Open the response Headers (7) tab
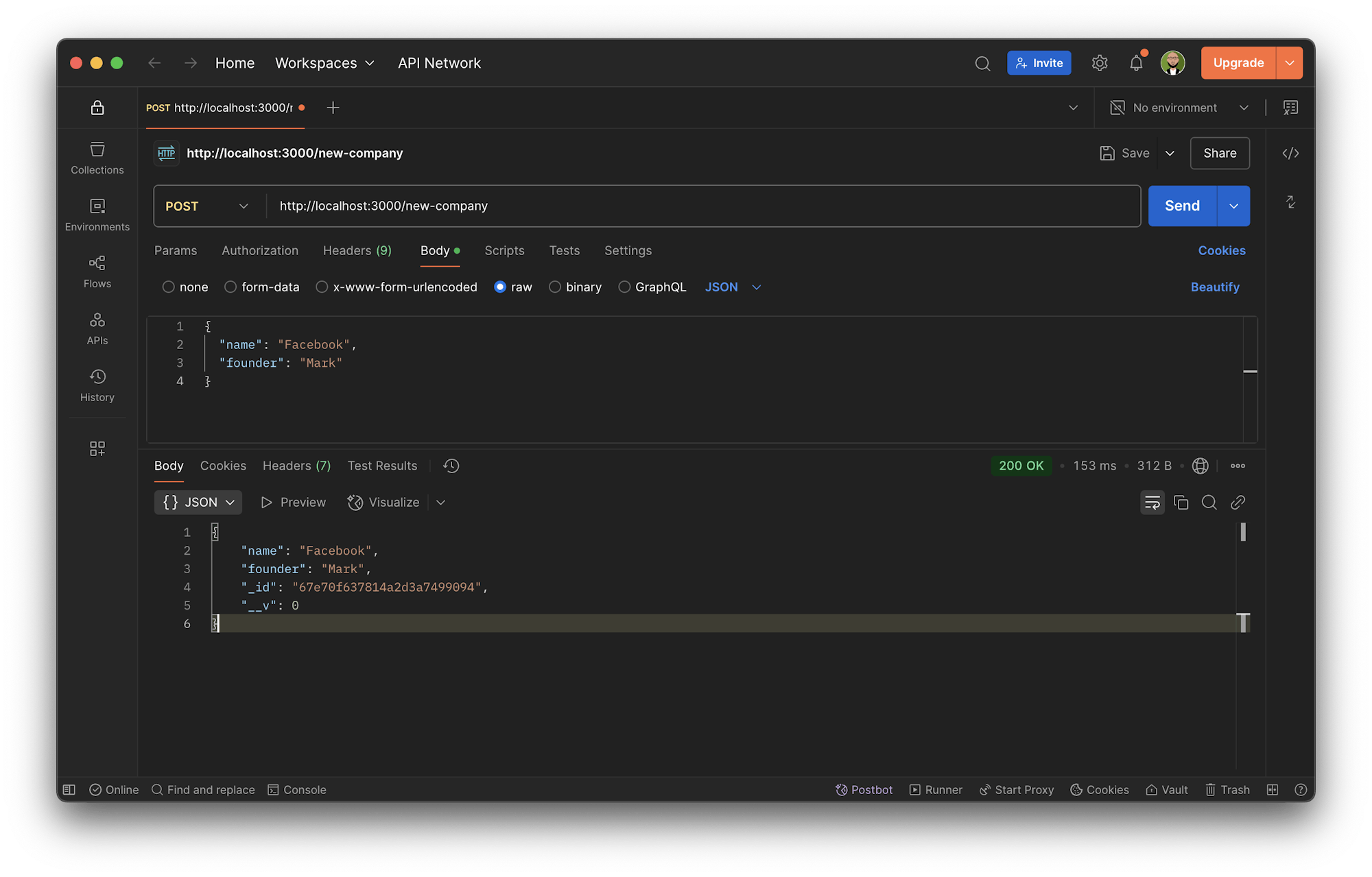This screenshot has width=1372, height=877. [x=296, y=466]
